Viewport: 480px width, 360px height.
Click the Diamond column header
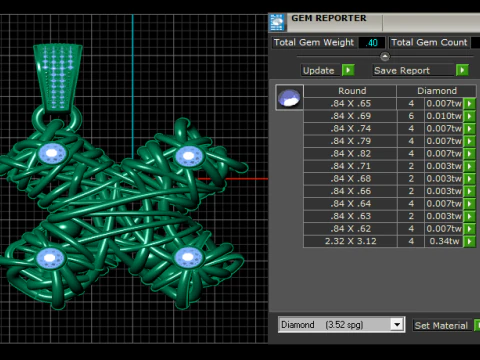pyautogui.click(x=437, y=91)
